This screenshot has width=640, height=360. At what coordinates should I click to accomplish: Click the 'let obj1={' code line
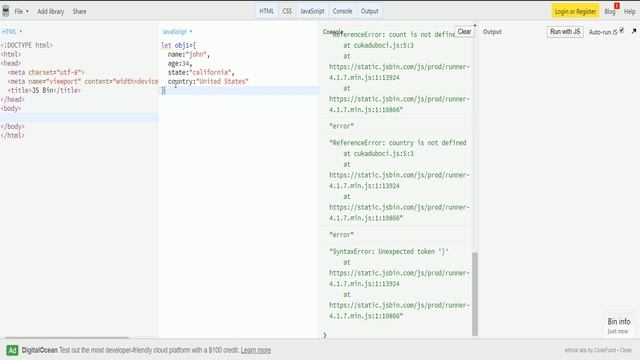[x=178, y=45]
